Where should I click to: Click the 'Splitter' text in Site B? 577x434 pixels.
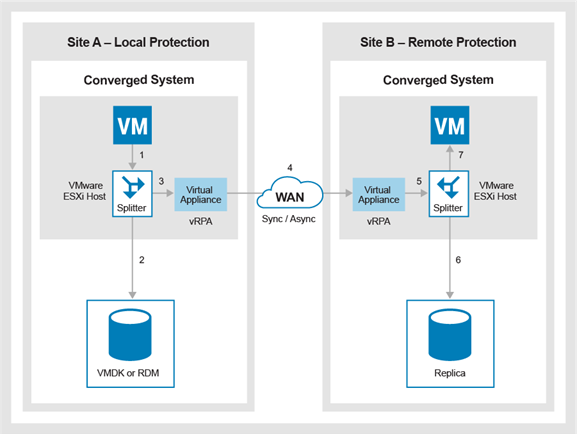coord(448,208)
